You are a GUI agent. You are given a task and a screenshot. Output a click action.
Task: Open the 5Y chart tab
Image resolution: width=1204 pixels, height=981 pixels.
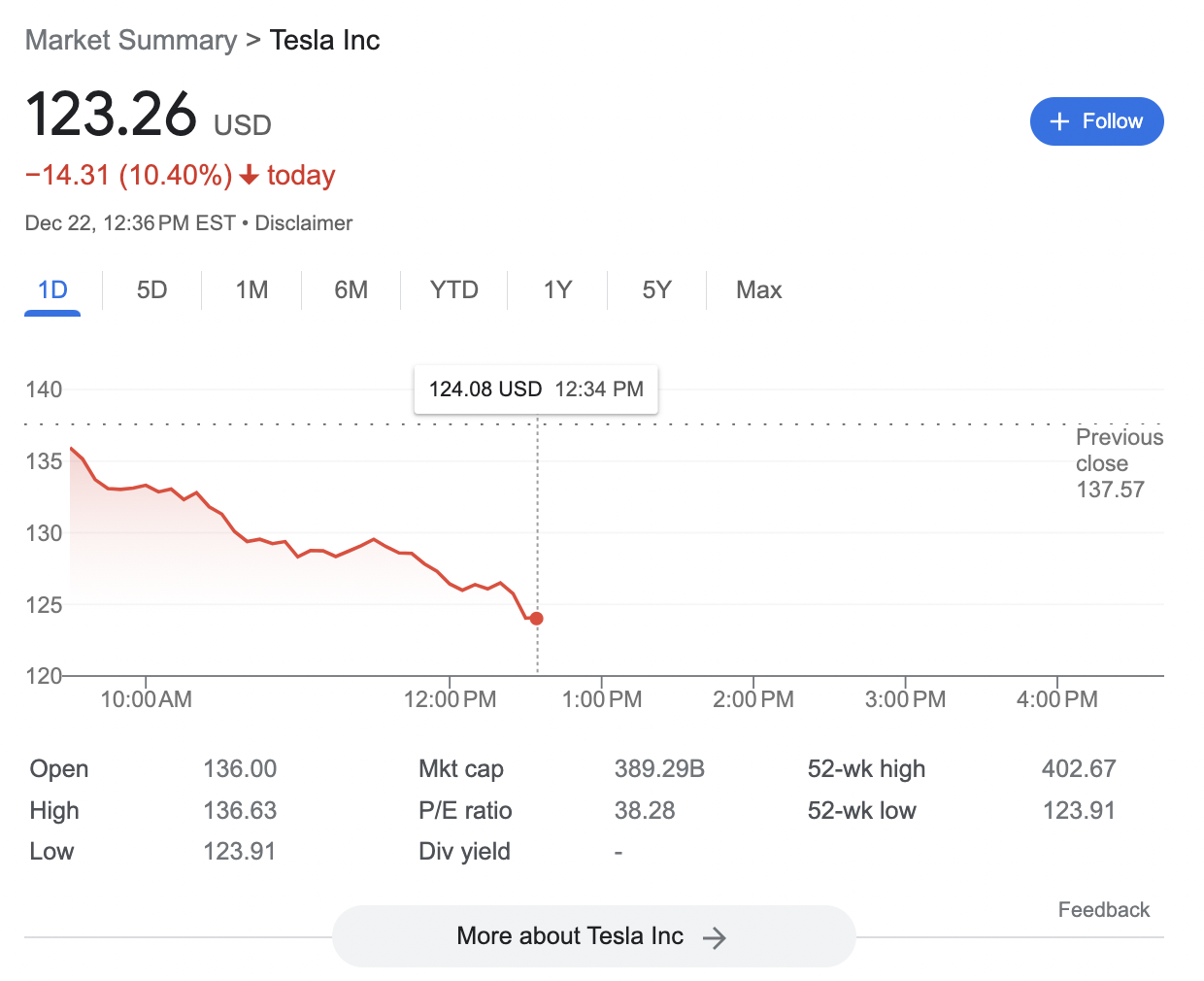coord(657,290)
